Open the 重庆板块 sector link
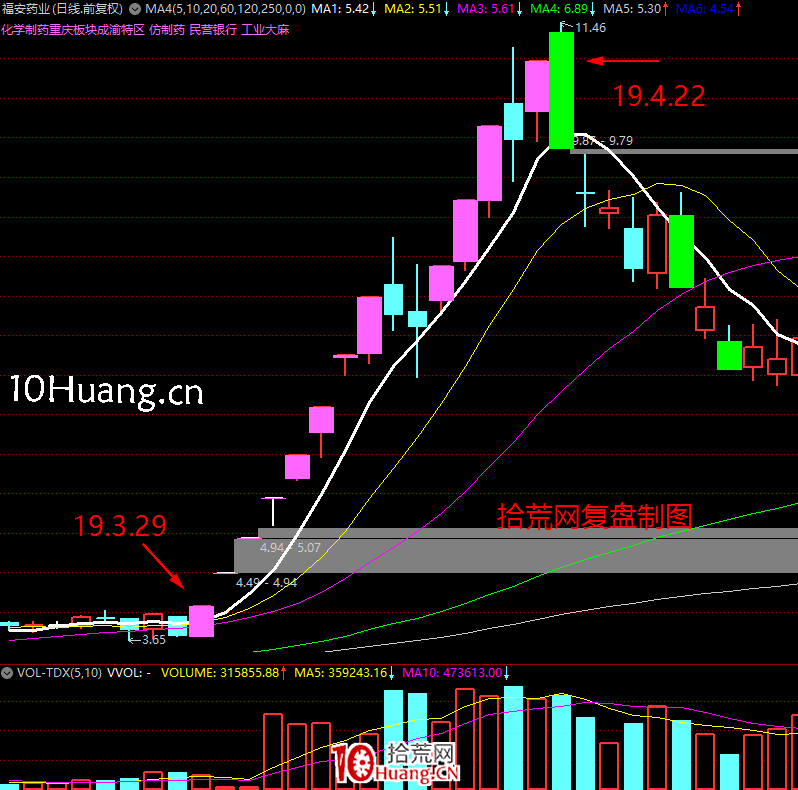 coord(73,30)
